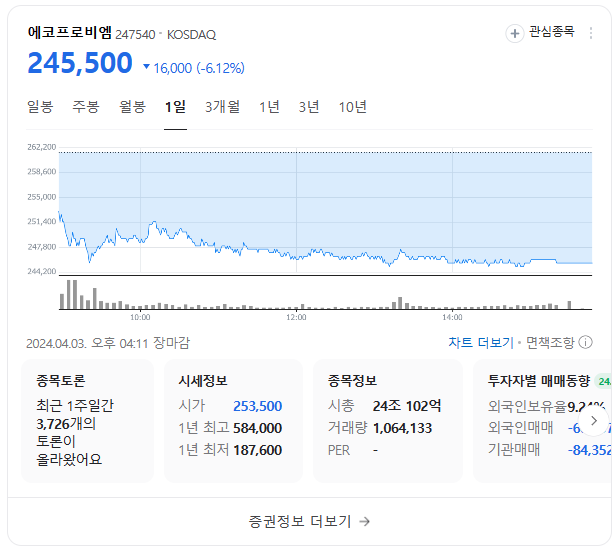Select the 3년 chart tab
The image size is (614, 557).
click(x=309, y=107)
